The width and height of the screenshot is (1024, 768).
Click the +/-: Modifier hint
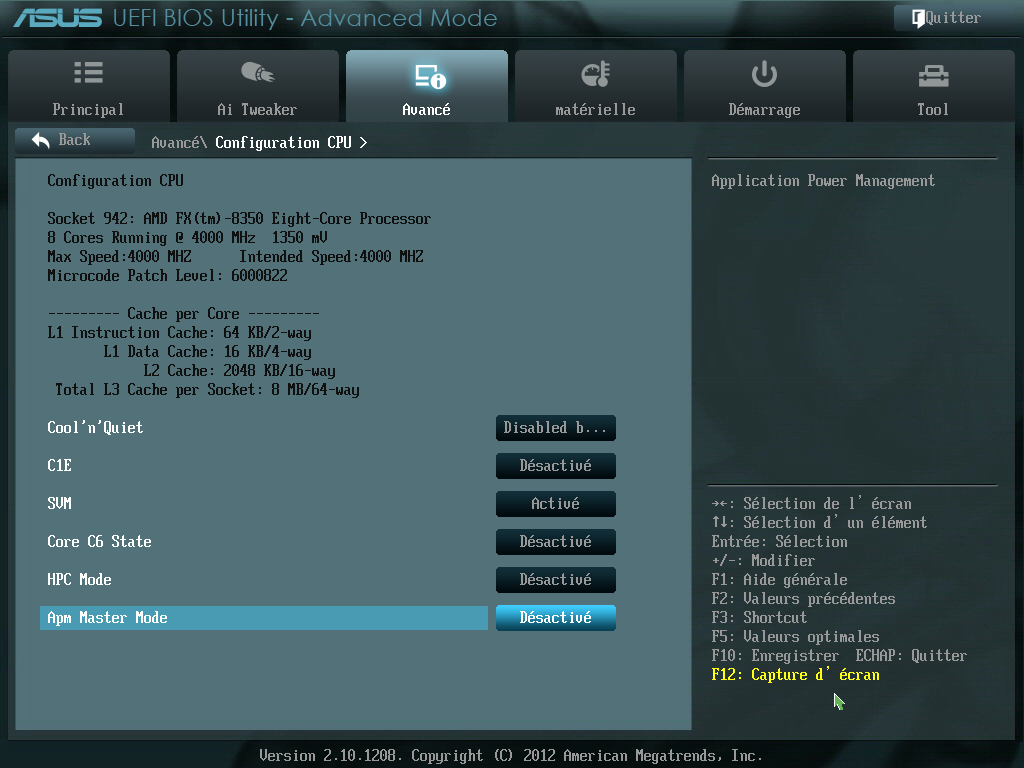(x=763, y=560)
